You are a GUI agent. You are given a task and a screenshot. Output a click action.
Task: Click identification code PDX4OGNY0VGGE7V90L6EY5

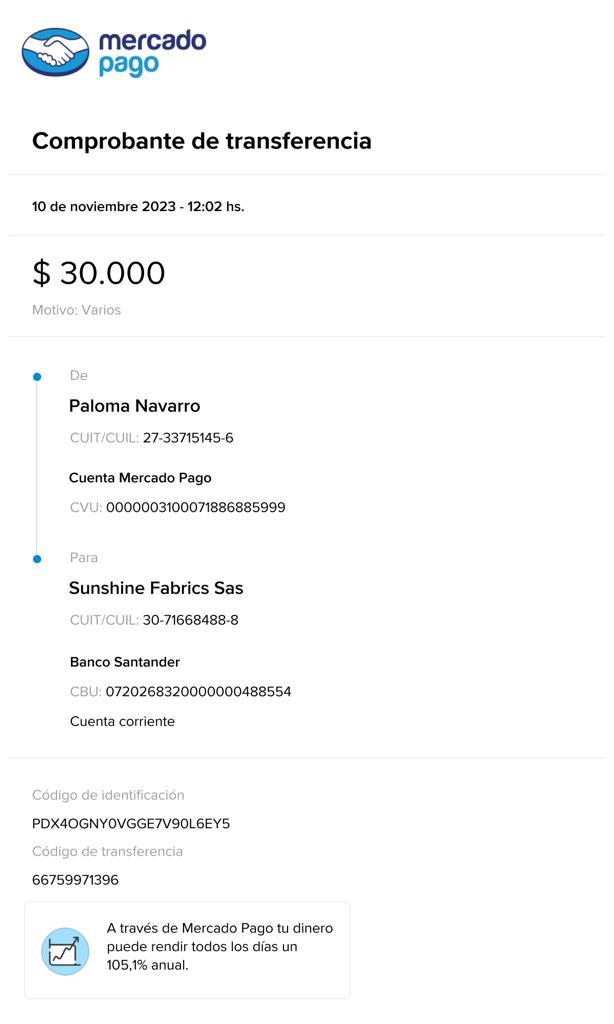(131, 824)
